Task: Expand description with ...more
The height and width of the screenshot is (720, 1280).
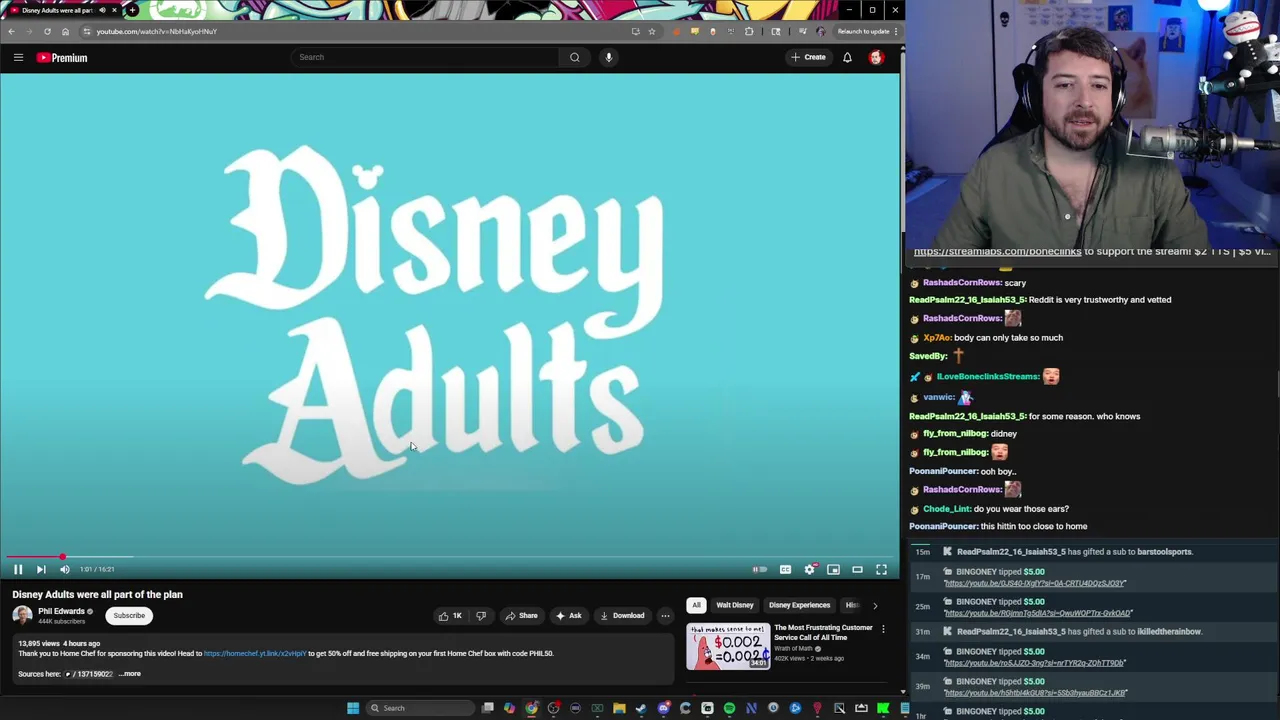Action: pos(130,674)
